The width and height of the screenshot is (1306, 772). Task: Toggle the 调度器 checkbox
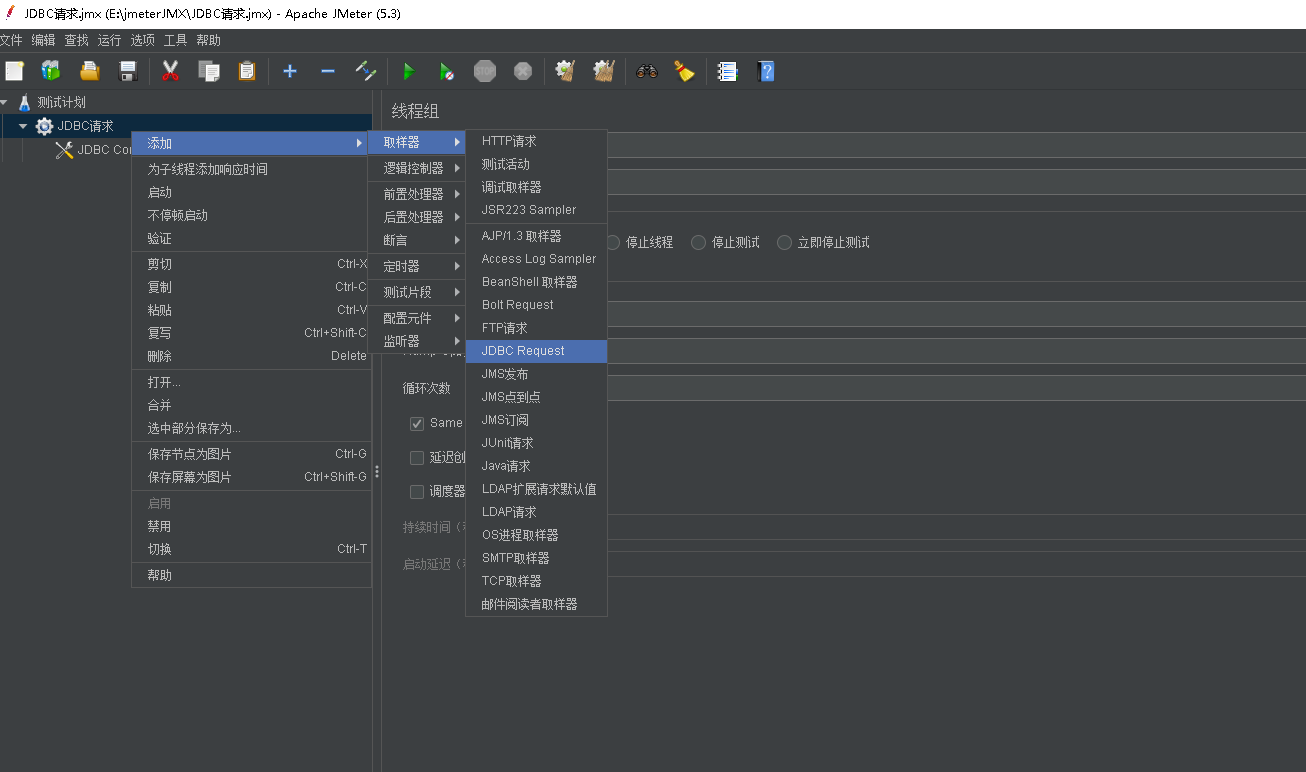(x=417, y=491)
